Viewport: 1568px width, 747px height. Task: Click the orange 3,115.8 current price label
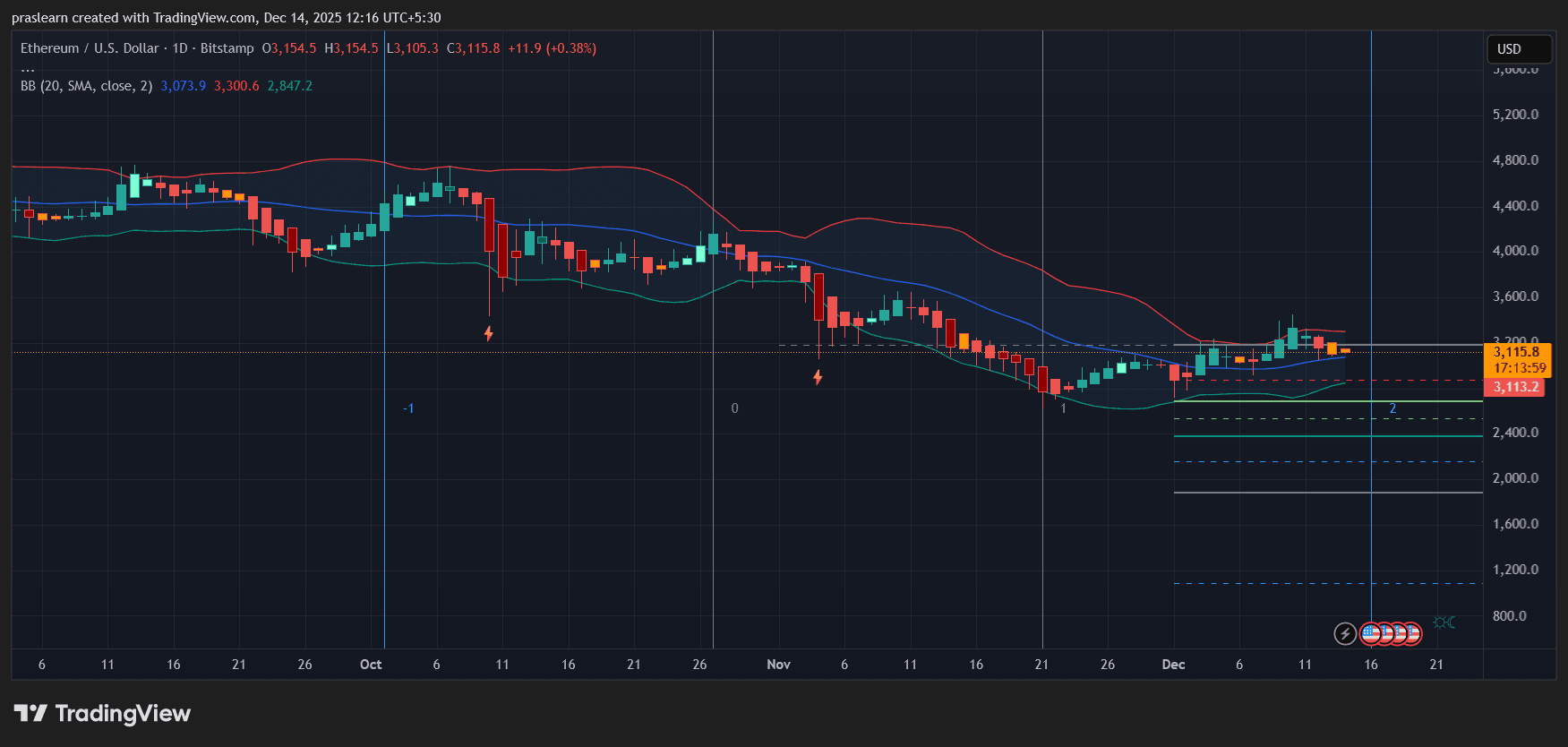tap(1516, 352)
